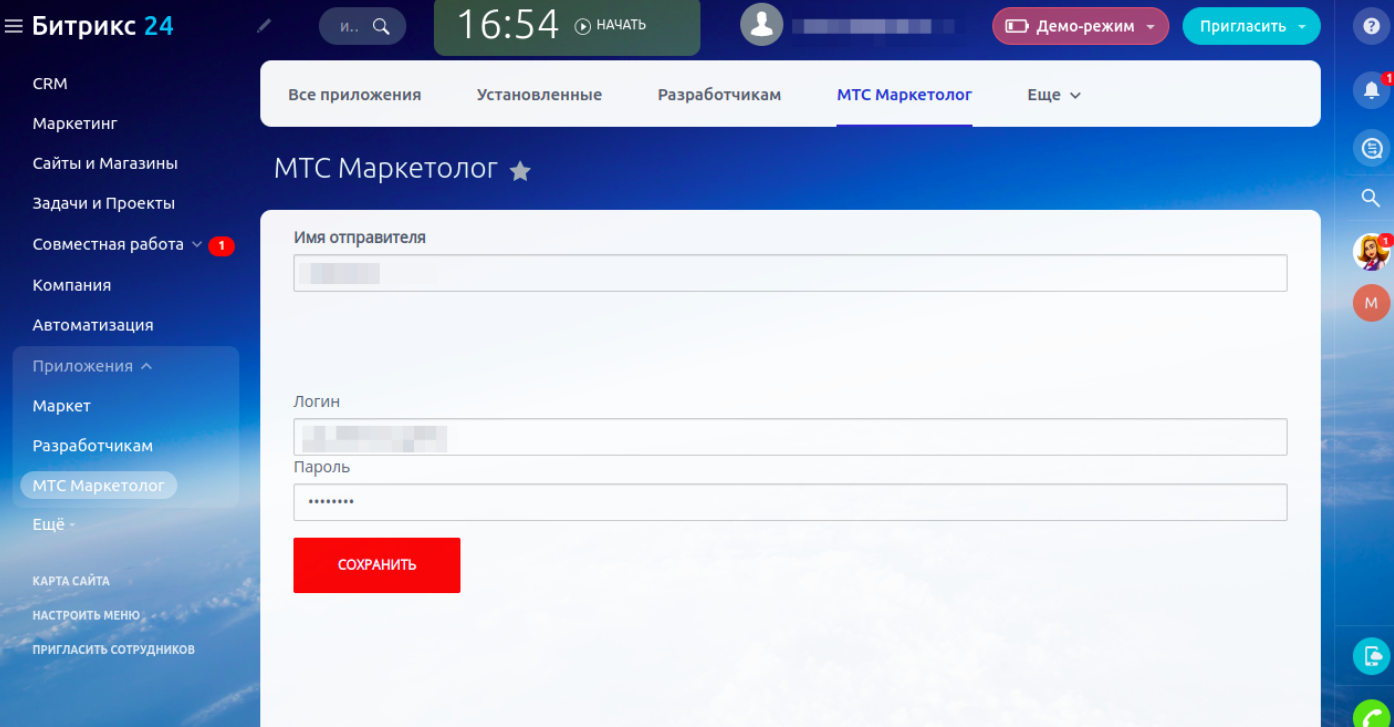This screenshot has height=727, width=1394.
Task: Switch to Разработчикам tab
Action: 719,95
